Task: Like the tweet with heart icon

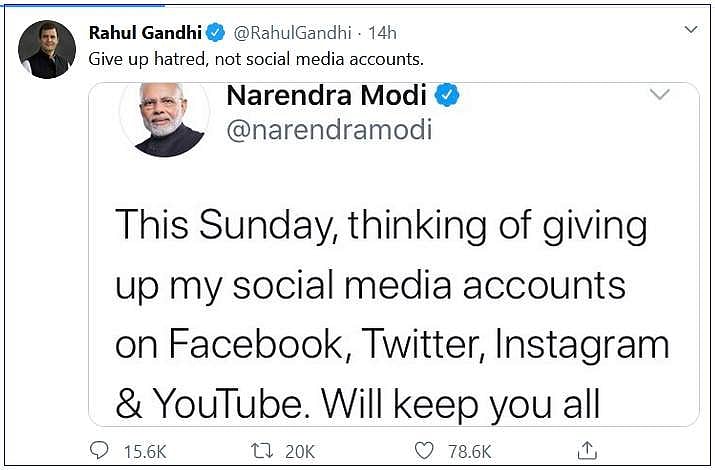Action: [424, 450]
